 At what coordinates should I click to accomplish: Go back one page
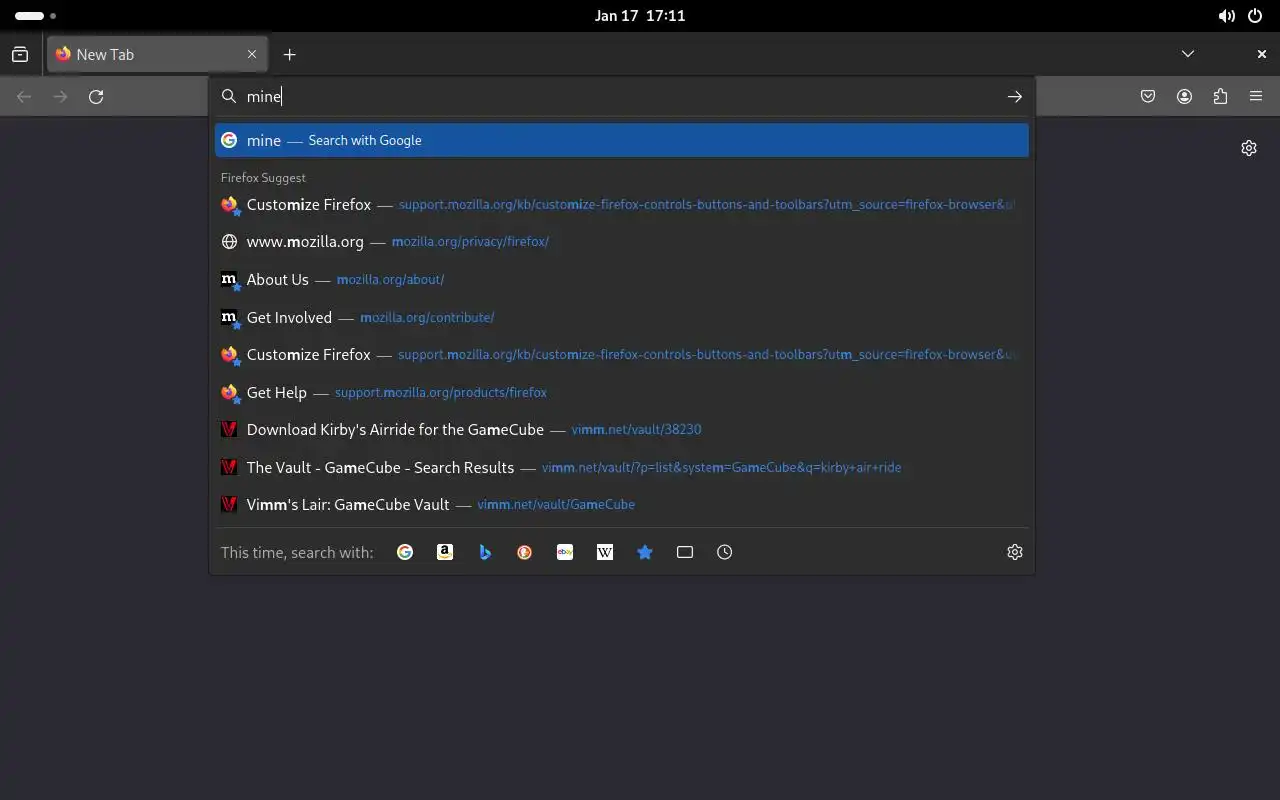point(24,97)
